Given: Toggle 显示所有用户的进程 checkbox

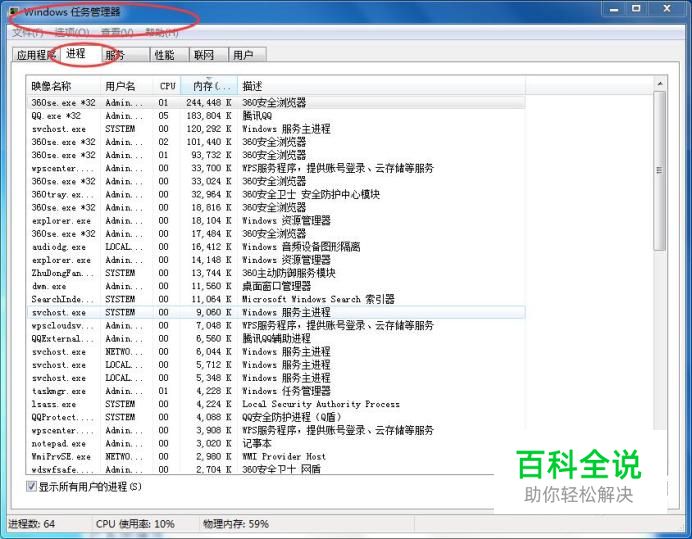Looking at the screenshot, I should [31, 486].
